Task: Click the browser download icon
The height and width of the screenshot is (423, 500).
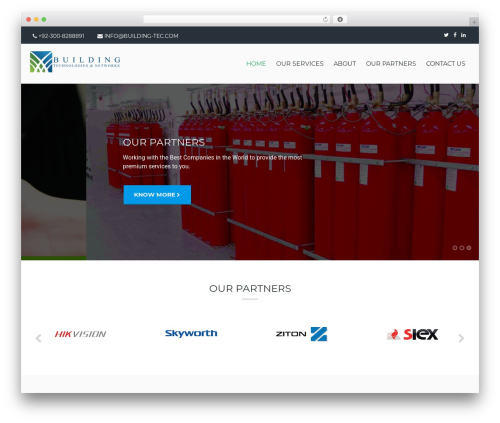Action: (x=340, y=19)
